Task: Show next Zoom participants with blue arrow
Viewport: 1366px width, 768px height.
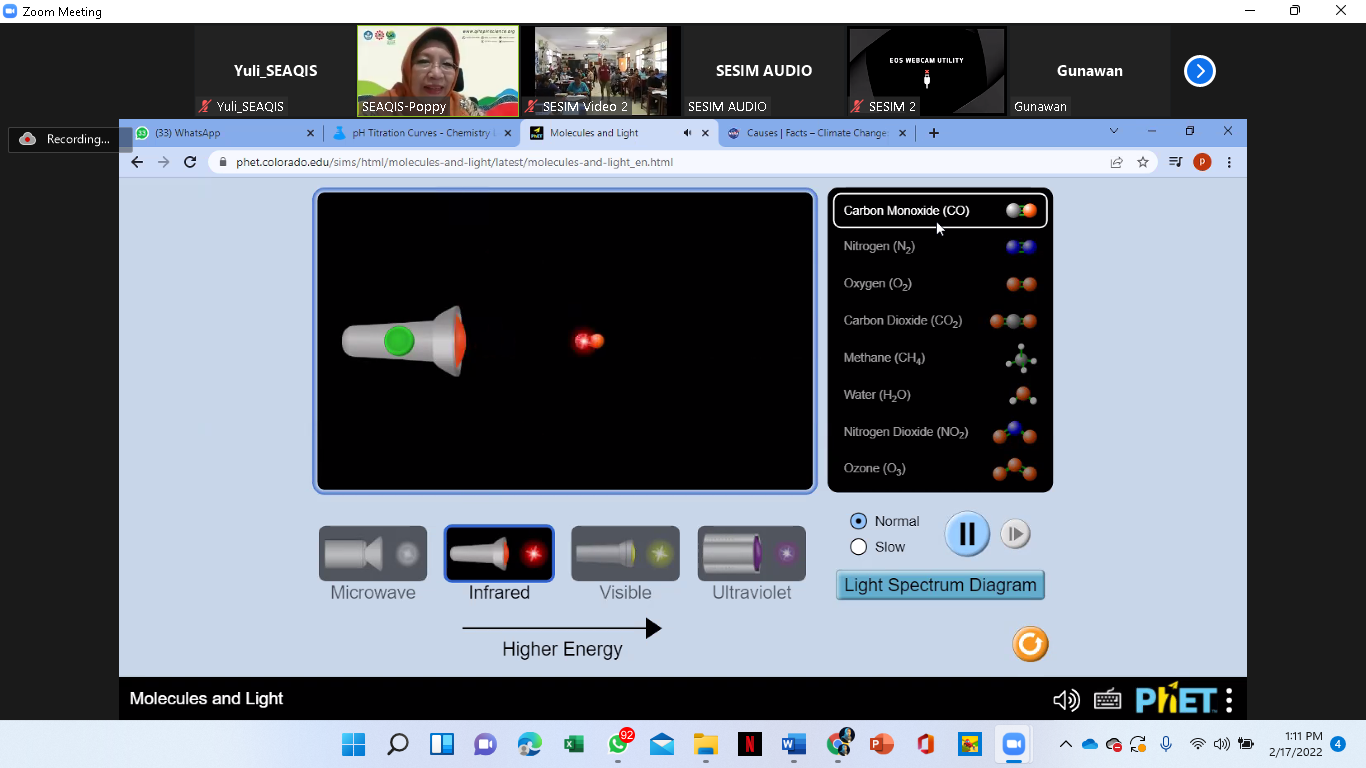Action: tap(1199, 71)
